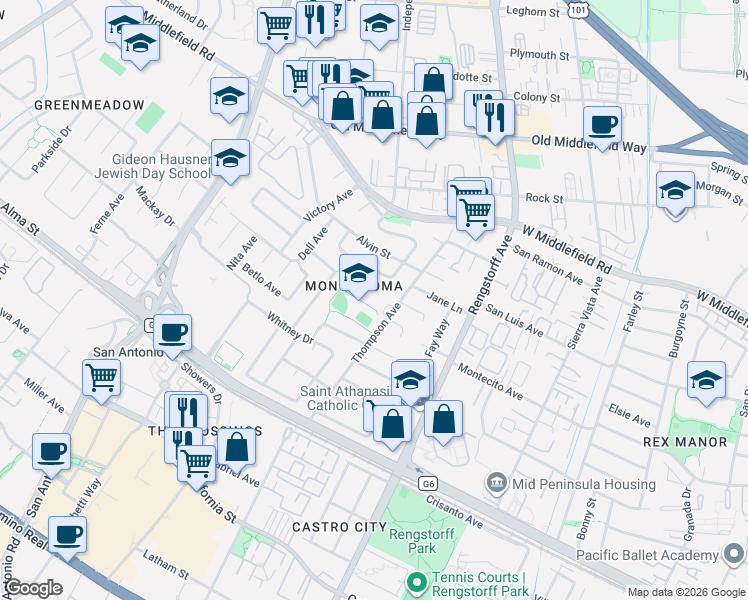
Task: Select the Plymouth St street label
Action: (x=540, y=54)
